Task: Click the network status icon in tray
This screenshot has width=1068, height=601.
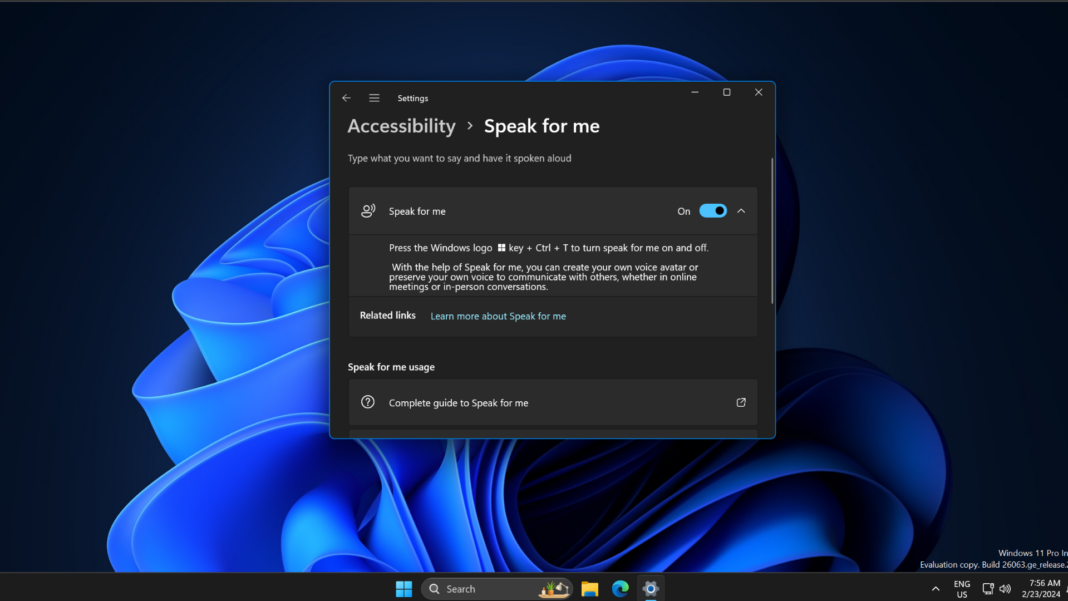Action: tap(988, 588)
